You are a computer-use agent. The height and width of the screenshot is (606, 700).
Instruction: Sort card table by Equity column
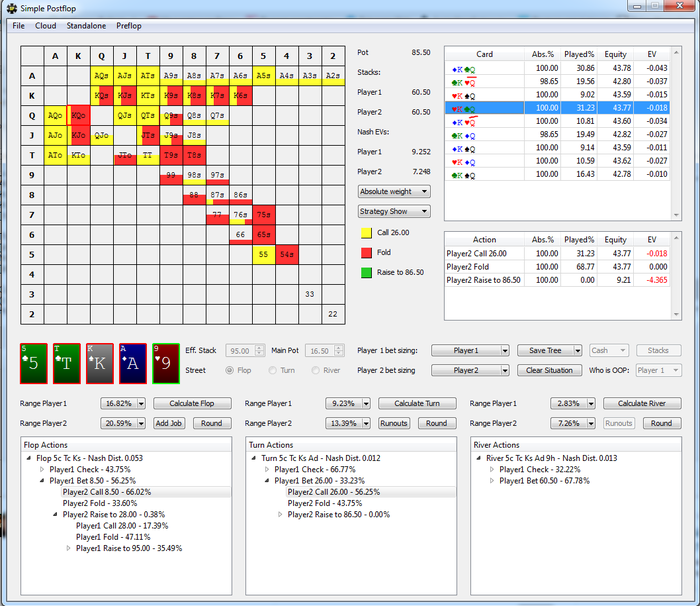point(615,54)
